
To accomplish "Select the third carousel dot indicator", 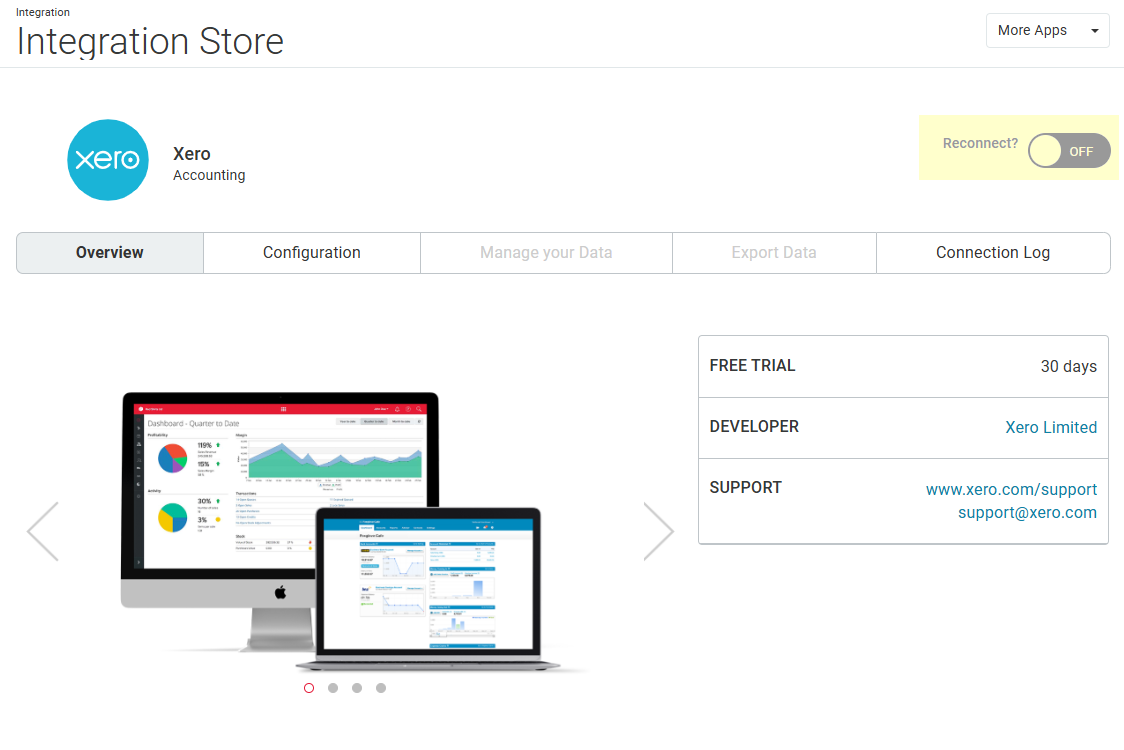I will pos(357,688).
